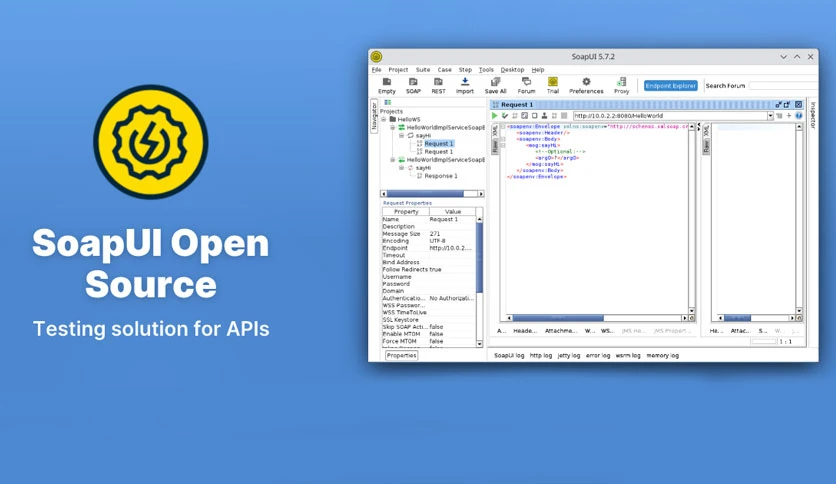Click the SoapUI logo in title bar

[376, 57]
